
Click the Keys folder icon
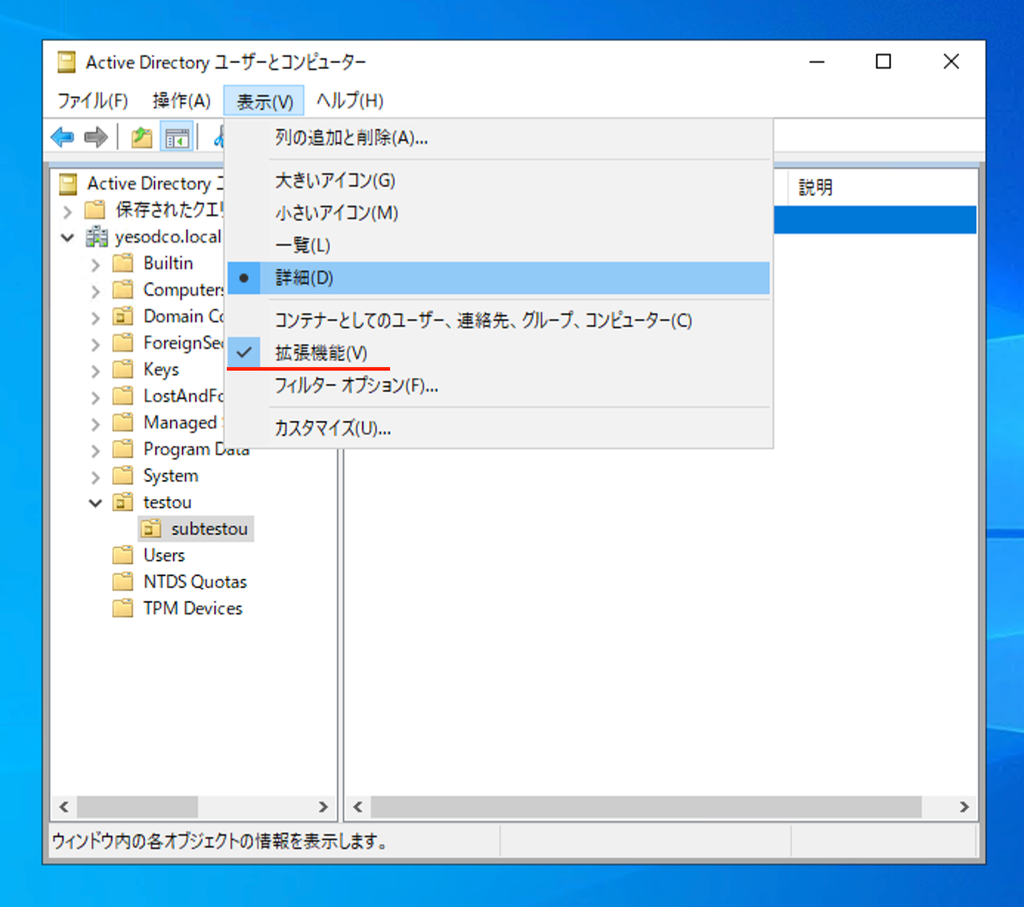(123, 370)
